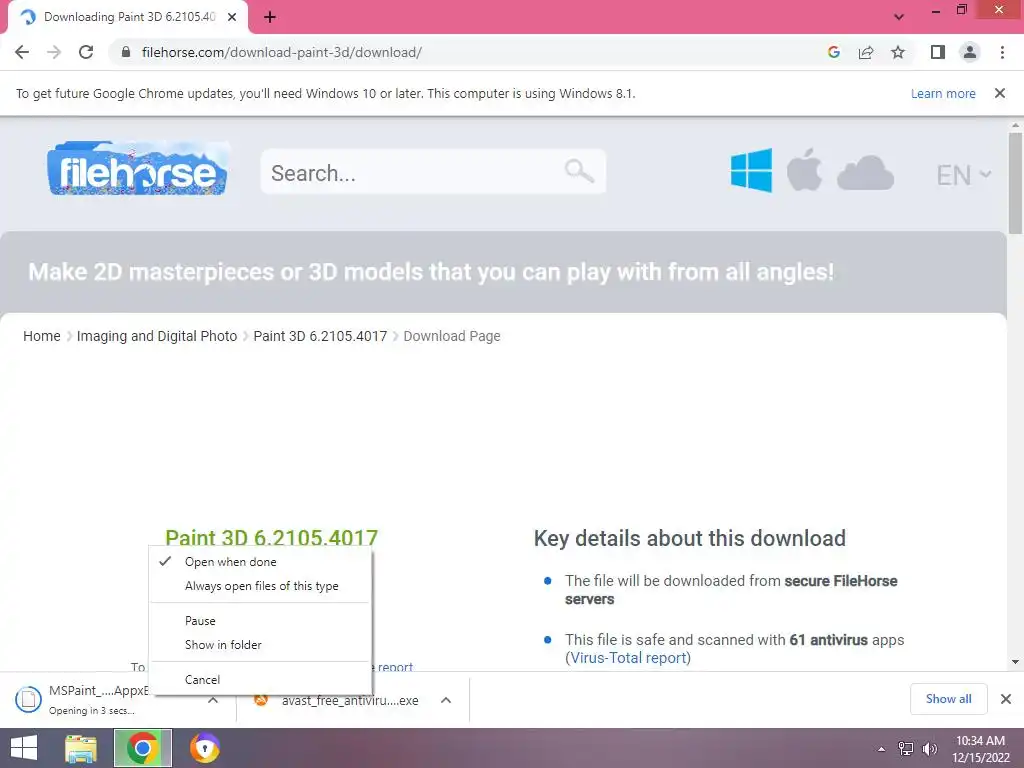Open the Windows Start button
This screenshot has width=1024, height=768.
tap(24, 748)
